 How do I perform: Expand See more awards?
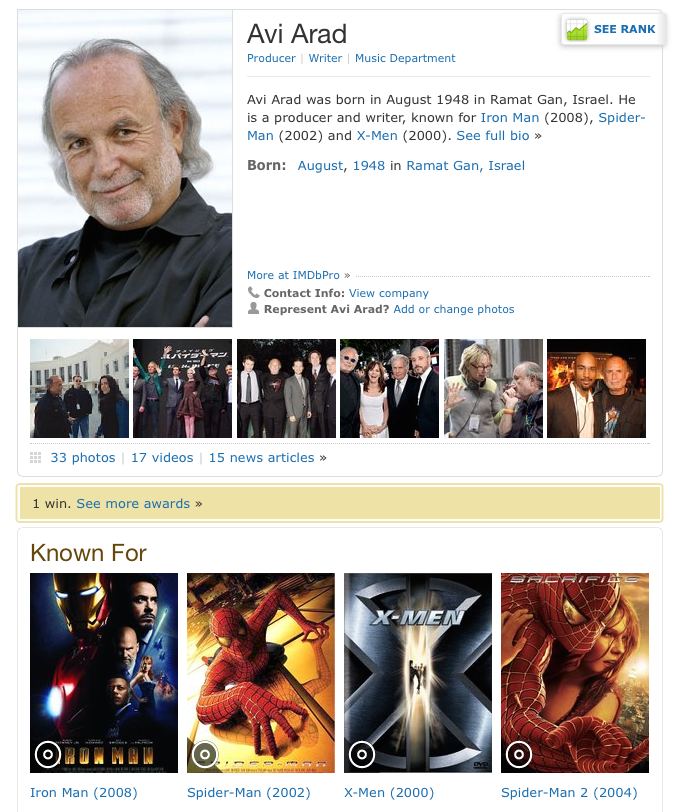coord(133,503)
